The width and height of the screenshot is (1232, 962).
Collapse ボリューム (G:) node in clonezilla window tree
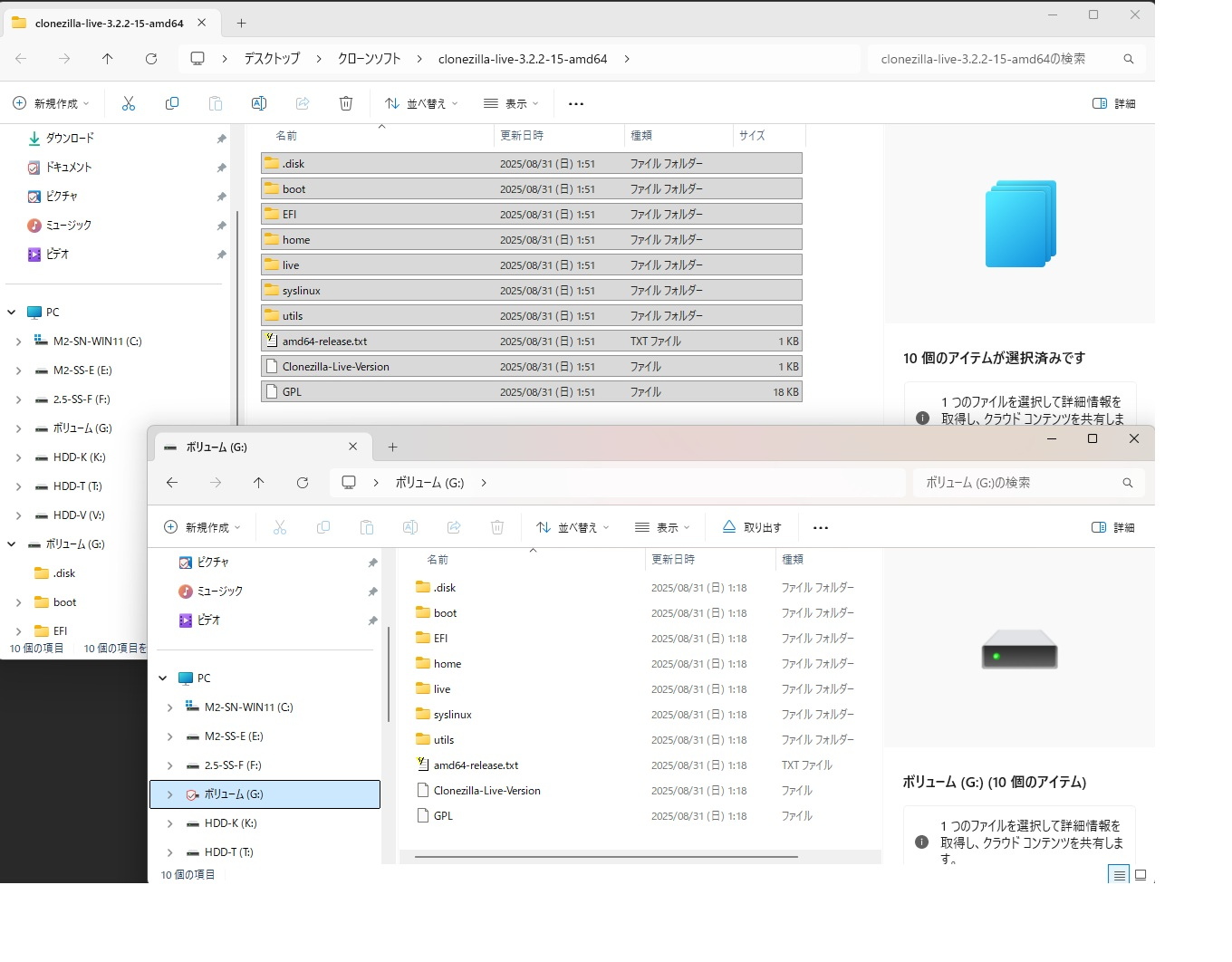click(x=12, y=544)
